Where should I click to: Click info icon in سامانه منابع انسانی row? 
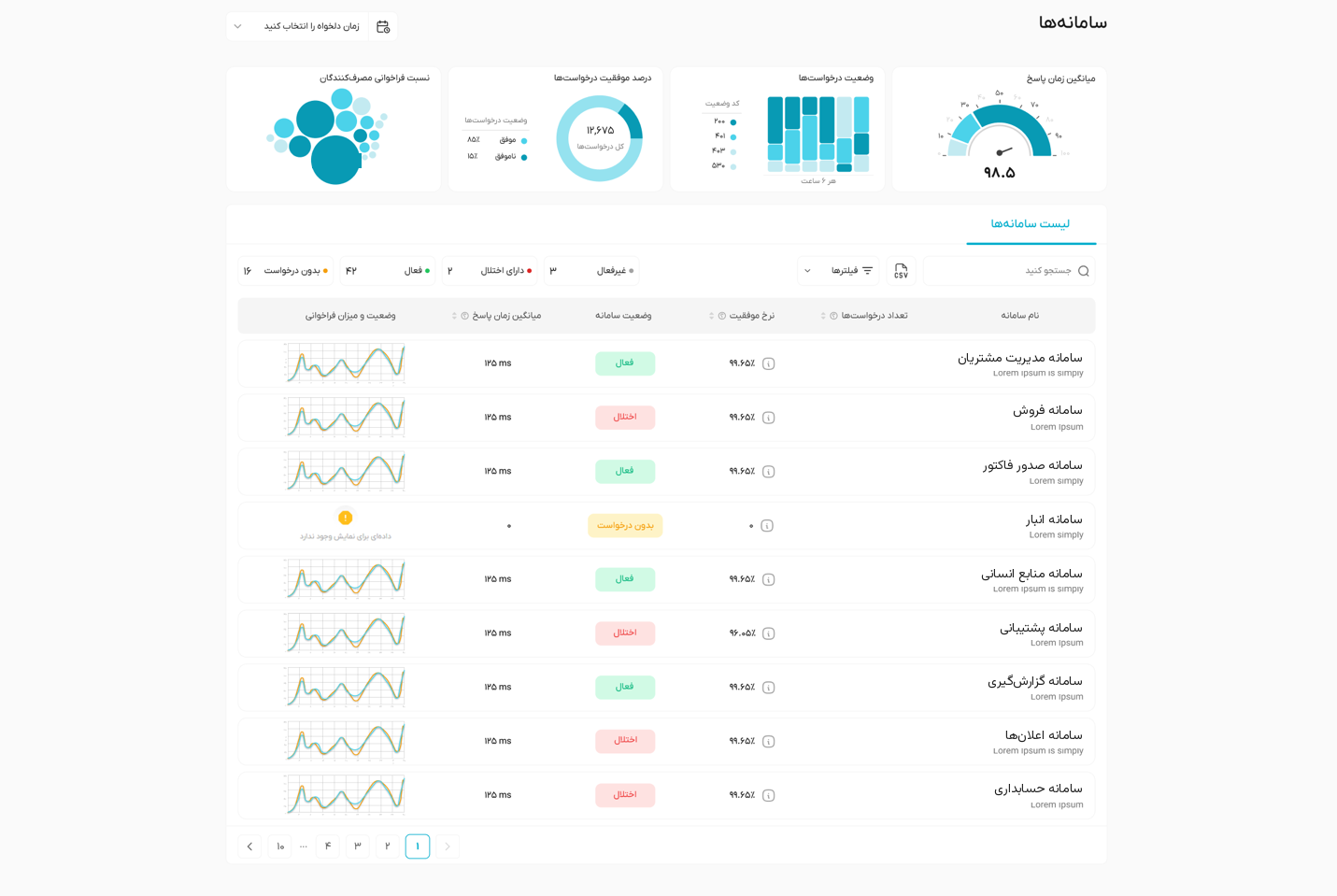click(768, 579)
